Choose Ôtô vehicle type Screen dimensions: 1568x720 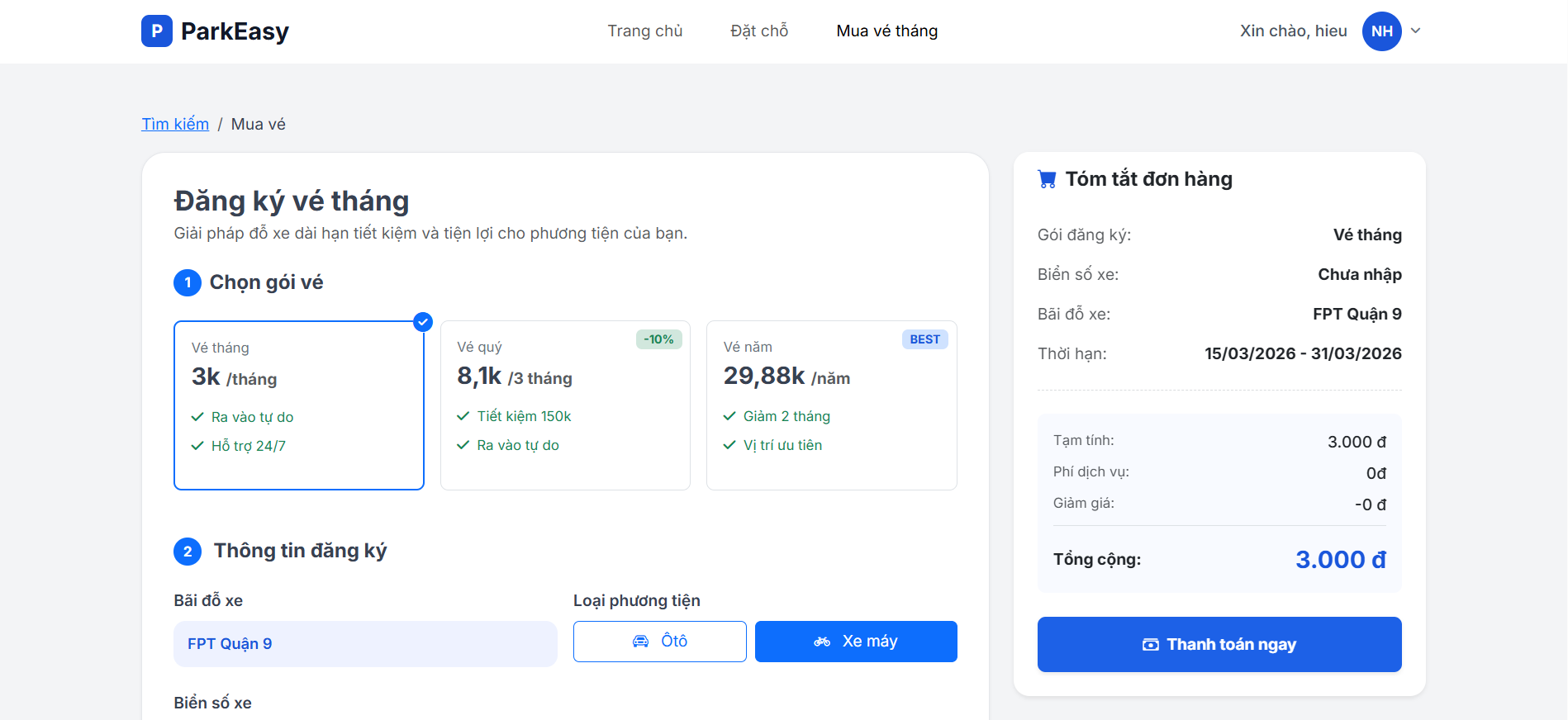pos(659,642)
